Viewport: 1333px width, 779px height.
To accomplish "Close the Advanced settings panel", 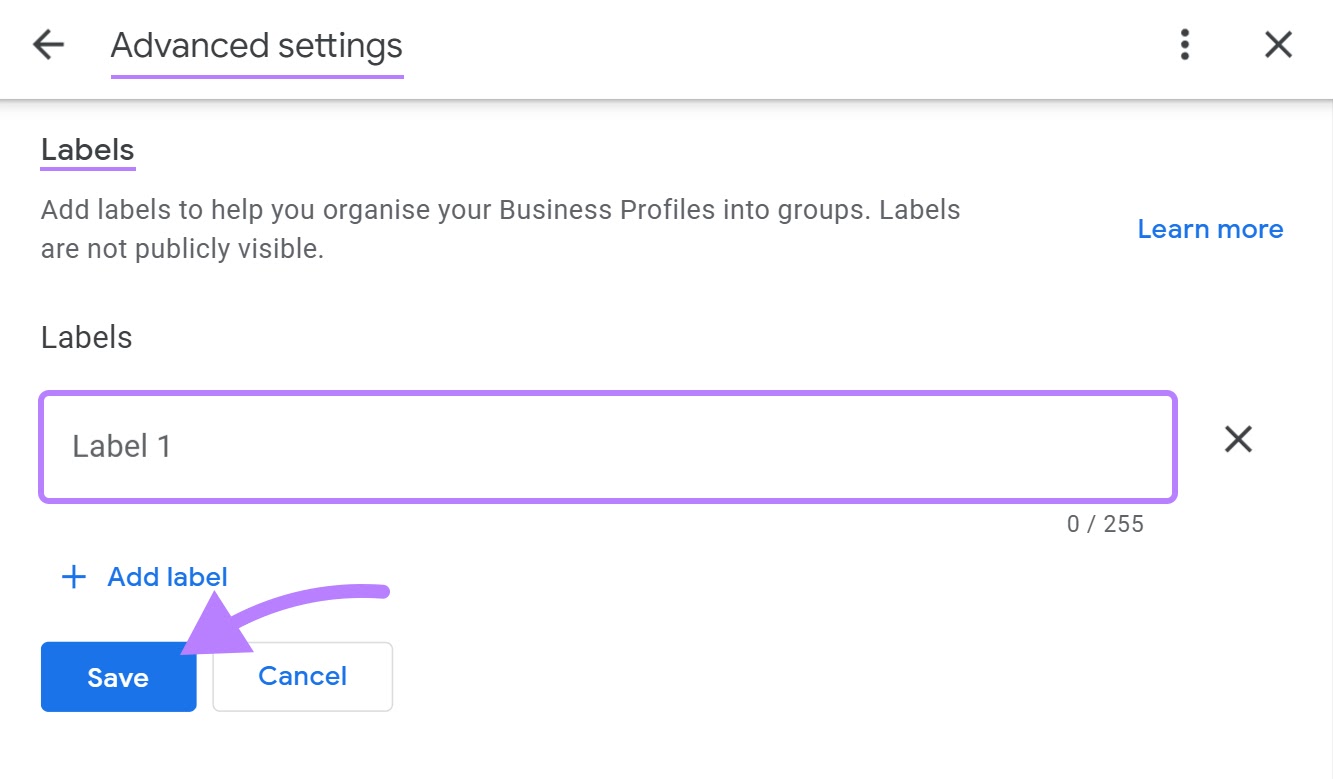I will [1278, 45].
